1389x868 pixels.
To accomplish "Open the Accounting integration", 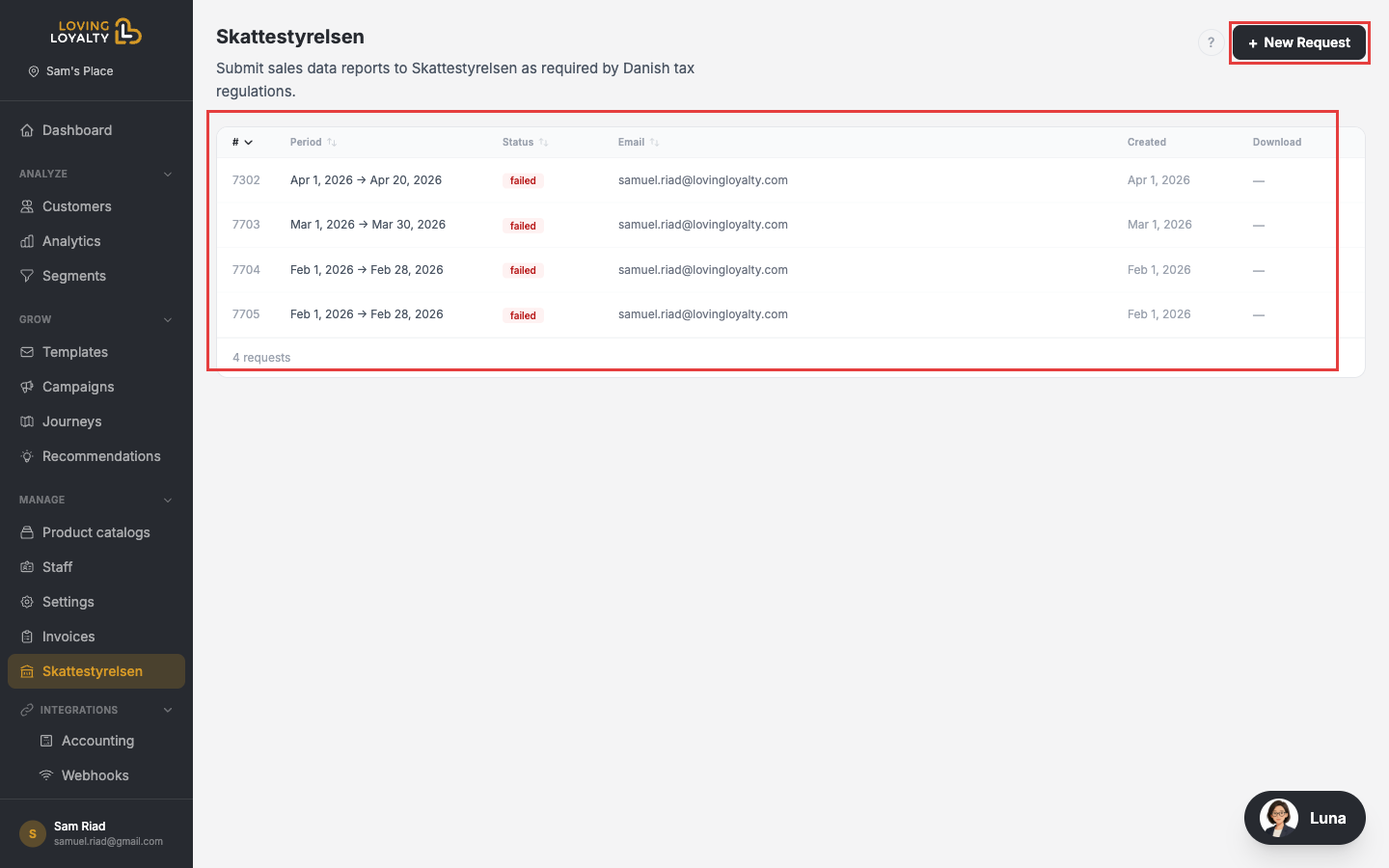I will [96, 741].
